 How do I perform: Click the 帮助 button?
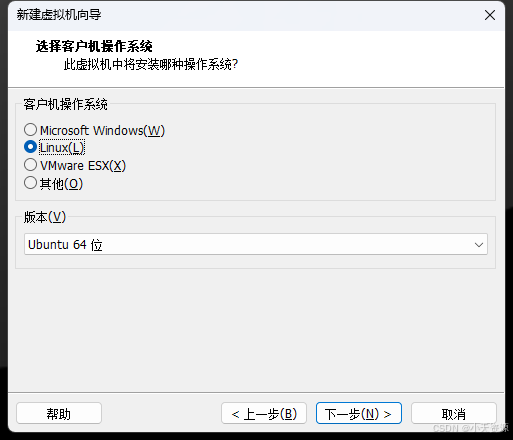pyautogui.click(x=59, y=414)
